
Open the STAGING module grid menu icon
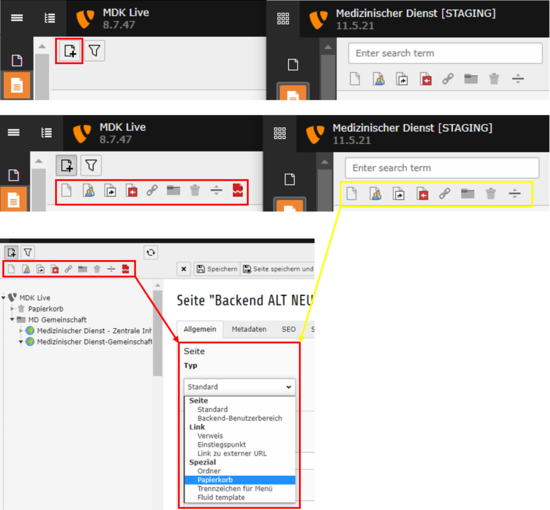coord(283,18)
